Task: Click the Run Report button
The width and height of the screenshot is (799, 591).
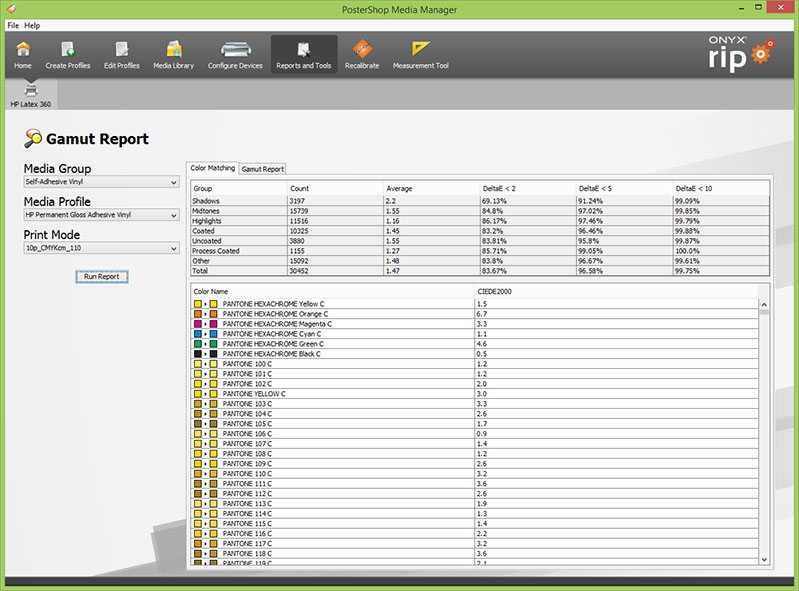Action: click(x=102, y=277)
